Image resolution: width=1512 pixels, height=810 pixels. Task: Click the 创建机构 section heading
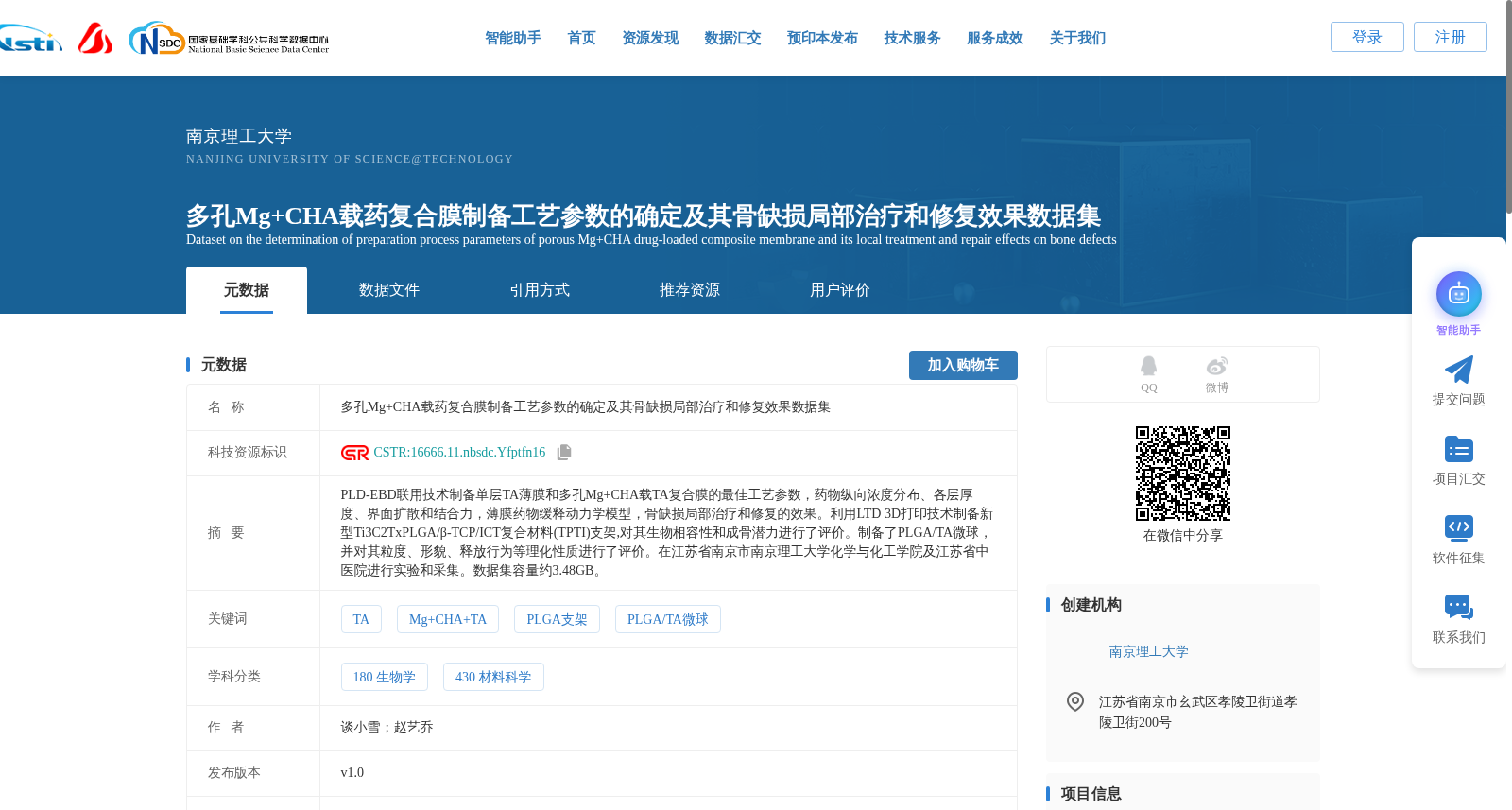point(1091,605)
